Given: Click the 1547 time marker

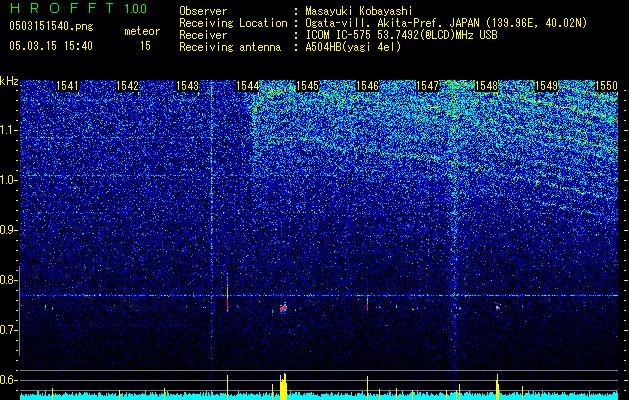Looking at the screenshot, I should click(428, 86).
